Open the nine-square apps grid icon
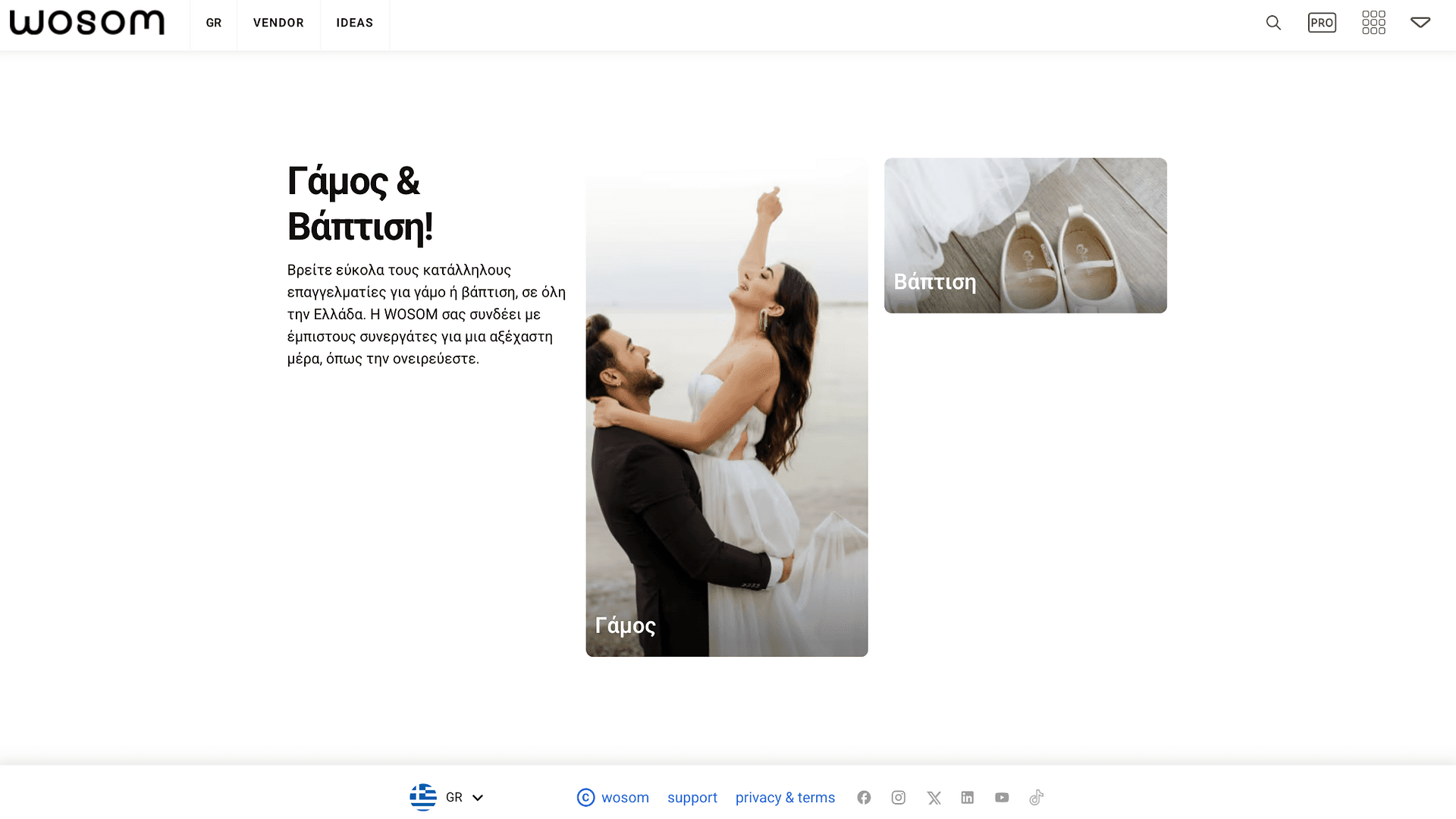The height and width of the screenshot is (819, 1456). tap(1373, 23)
